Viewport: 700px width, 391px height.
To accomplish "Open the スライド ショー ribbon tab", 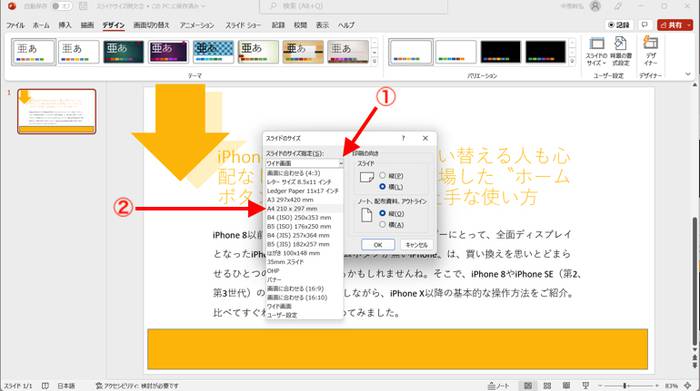I will [243, 25].
